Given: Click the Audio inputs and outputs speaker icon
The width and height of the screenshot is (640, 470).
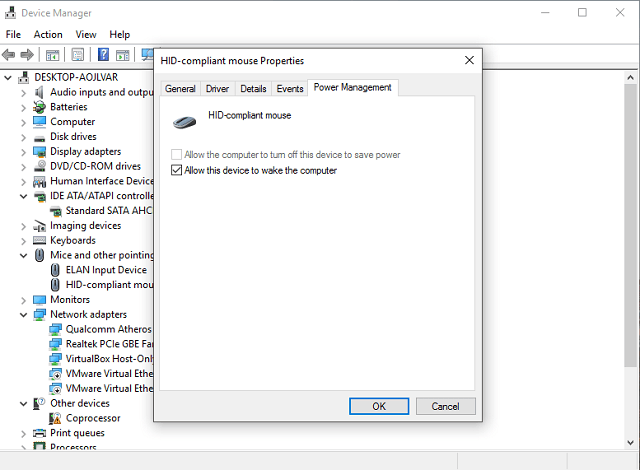Looking at the screenshot, I should [x=39, y=92].
